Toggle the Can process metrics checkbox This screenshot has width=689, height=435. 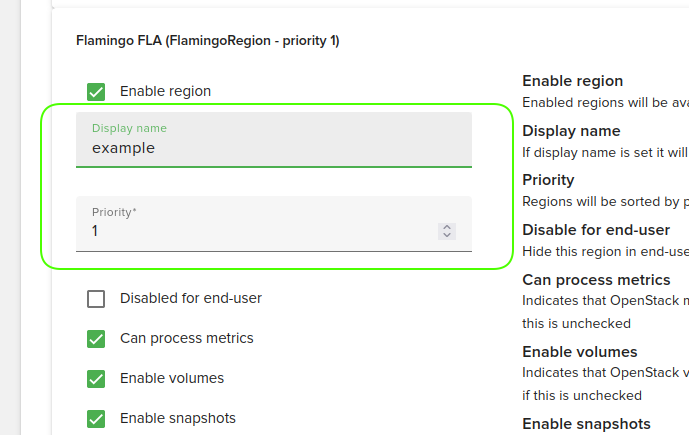click(x=96, y=338)
